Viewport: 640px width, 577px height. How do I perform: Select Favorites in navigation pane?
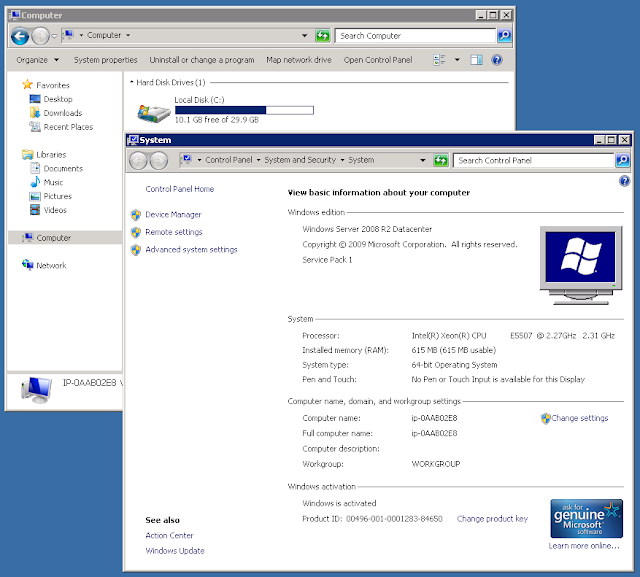(x=53, y=85)
